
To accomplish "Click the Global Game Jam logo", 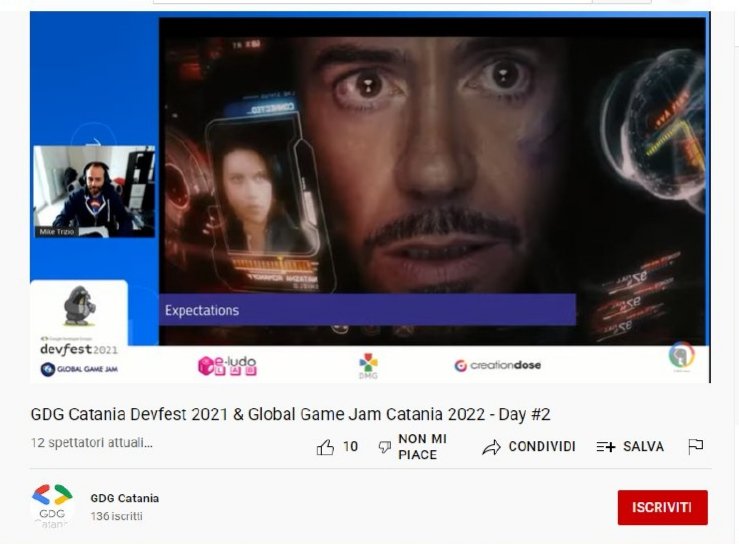I will [x=79, y=369].
